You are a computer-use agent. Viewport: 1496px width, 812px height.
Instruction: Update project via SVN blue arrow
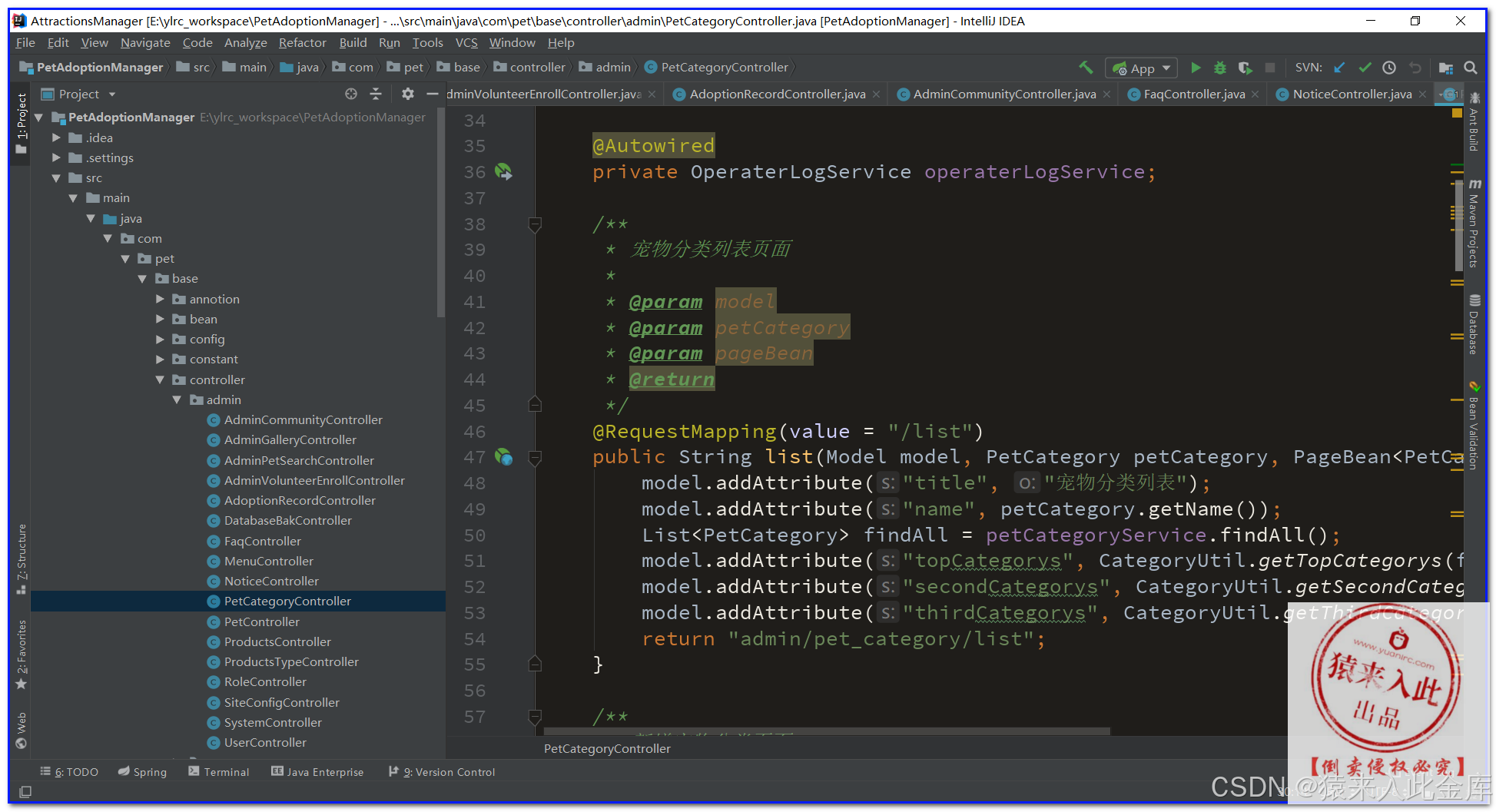pos(1339,68)
